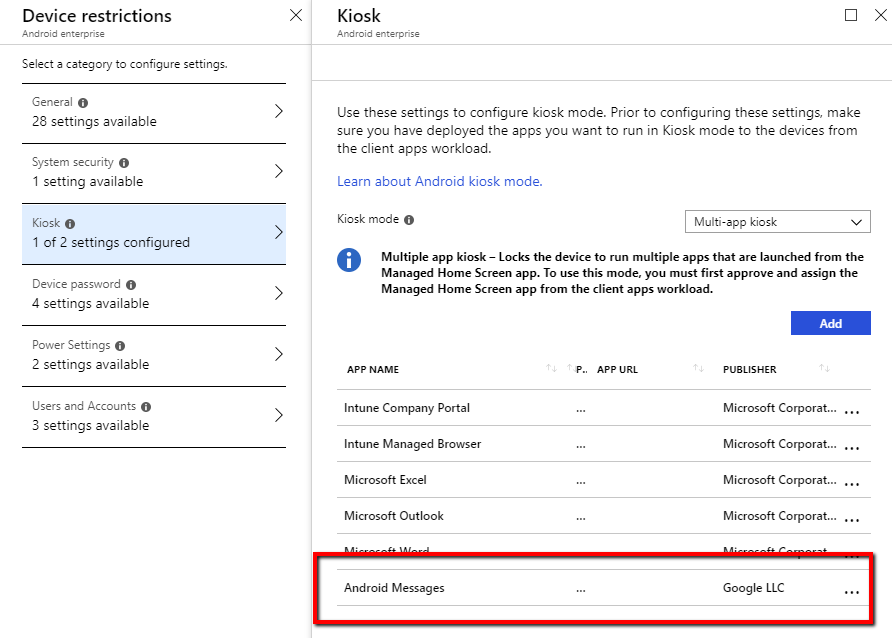Click the info icon next to System security

124,163
